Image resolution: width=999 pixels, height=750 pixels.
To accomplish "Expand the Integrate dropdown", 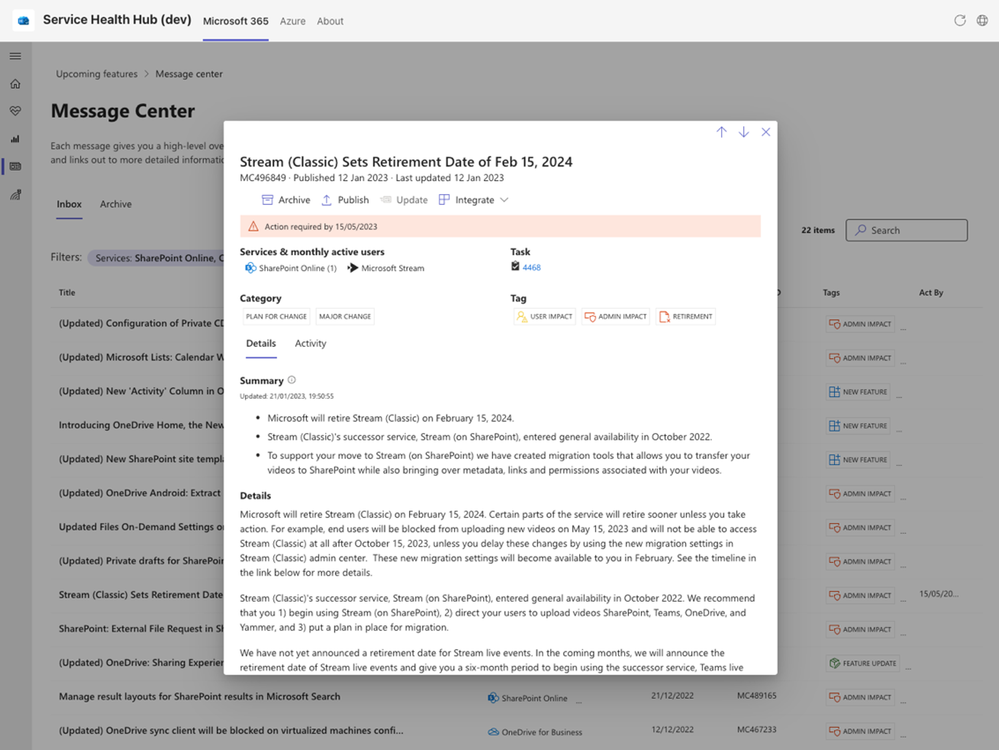I will [x=473, y=200].
